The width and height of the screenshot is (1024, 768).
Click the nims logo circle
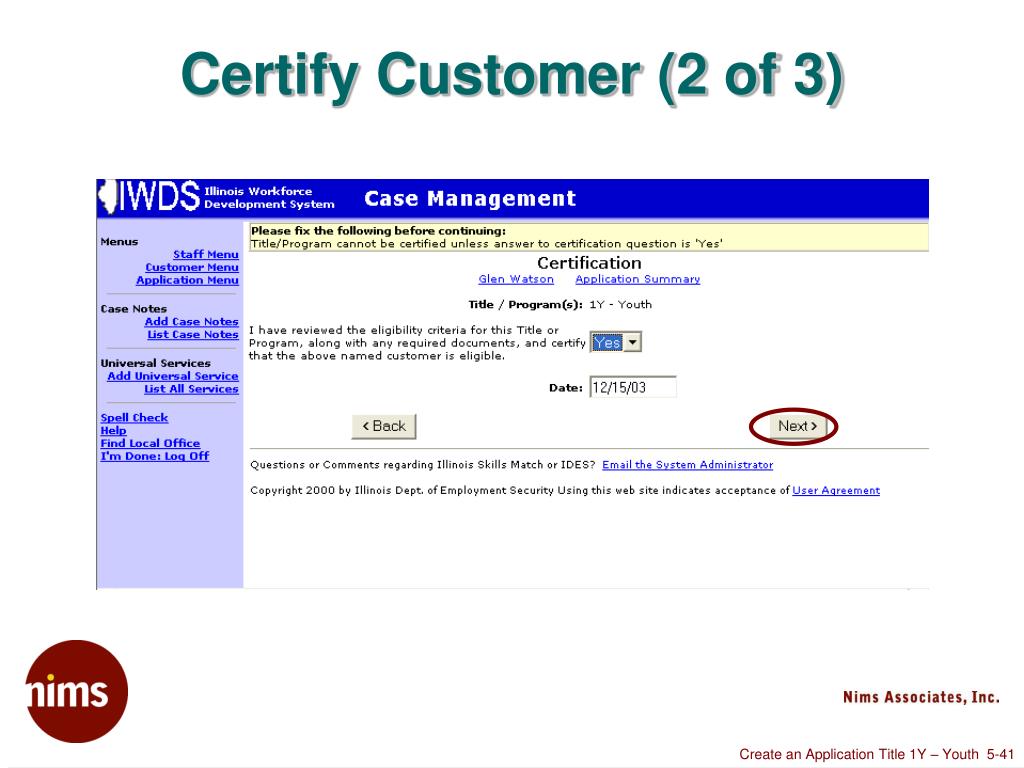pos(76,691)
